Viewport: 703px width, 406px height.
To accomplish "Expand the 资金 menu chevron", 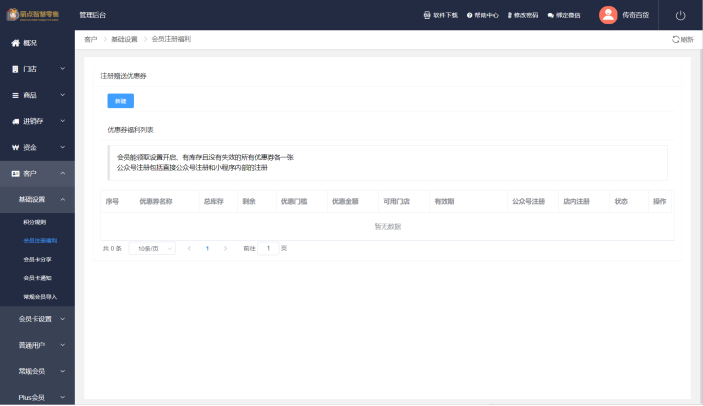I will point(63,147).
